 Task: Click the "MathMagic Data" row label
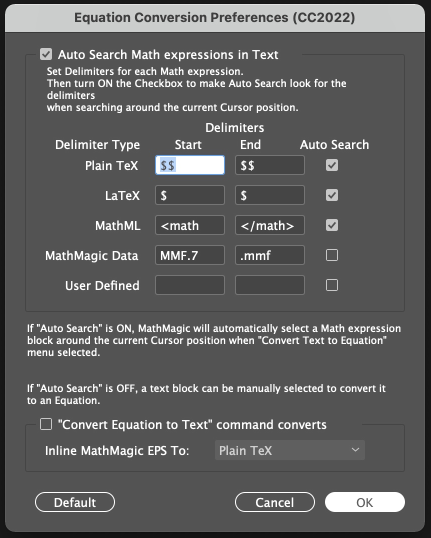(92, 256)
